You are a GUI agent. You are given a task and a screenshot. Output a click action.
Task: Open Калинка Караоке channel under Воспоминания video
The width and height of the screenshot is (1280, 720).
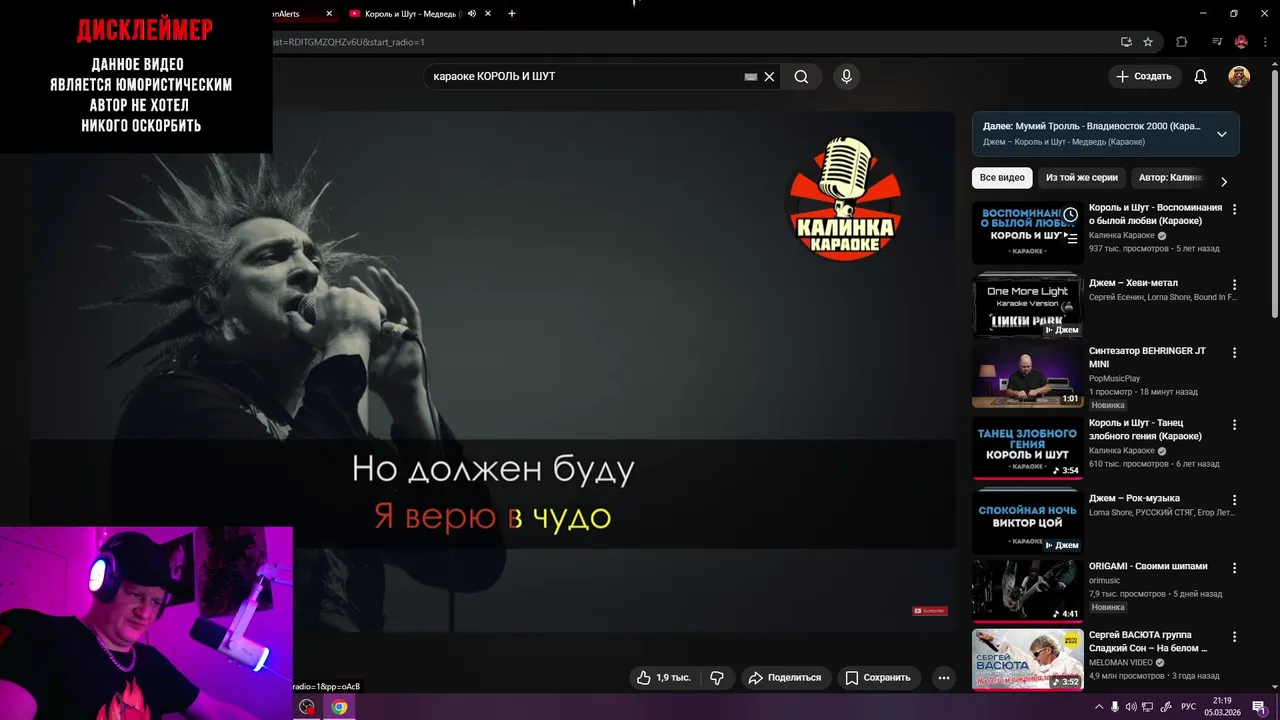tap(1121, 236)
